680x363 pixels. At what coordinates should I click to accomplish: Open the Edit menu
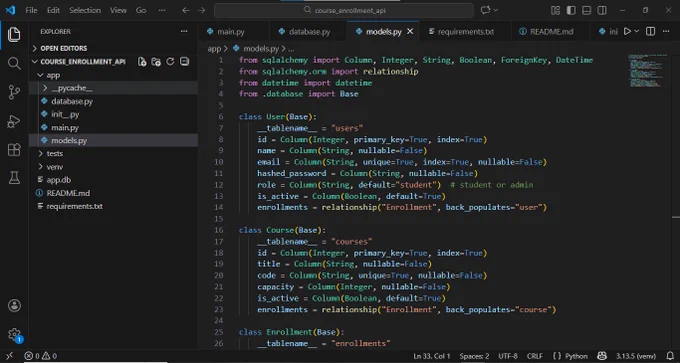coord(53,10)
